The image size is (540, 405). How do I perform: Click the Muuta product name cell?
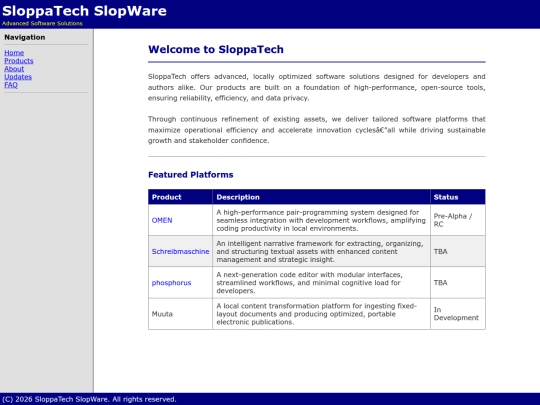click(180, 314)
